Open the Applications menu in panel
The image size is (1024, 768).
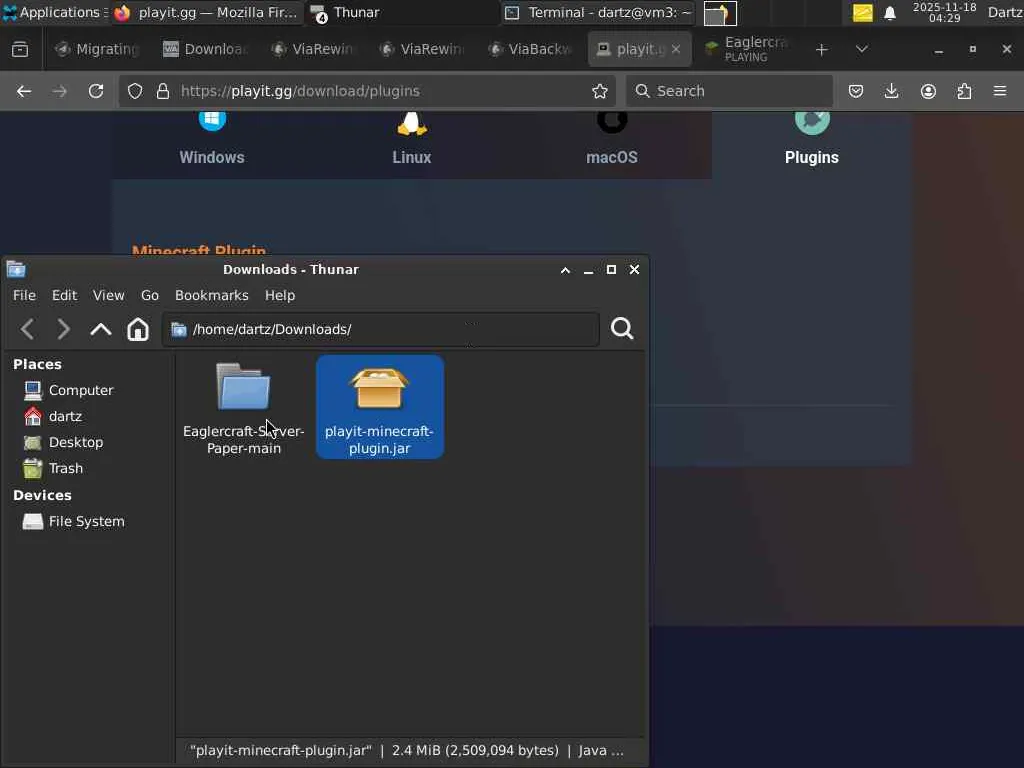pyautogui.click(x=54, y=12)
